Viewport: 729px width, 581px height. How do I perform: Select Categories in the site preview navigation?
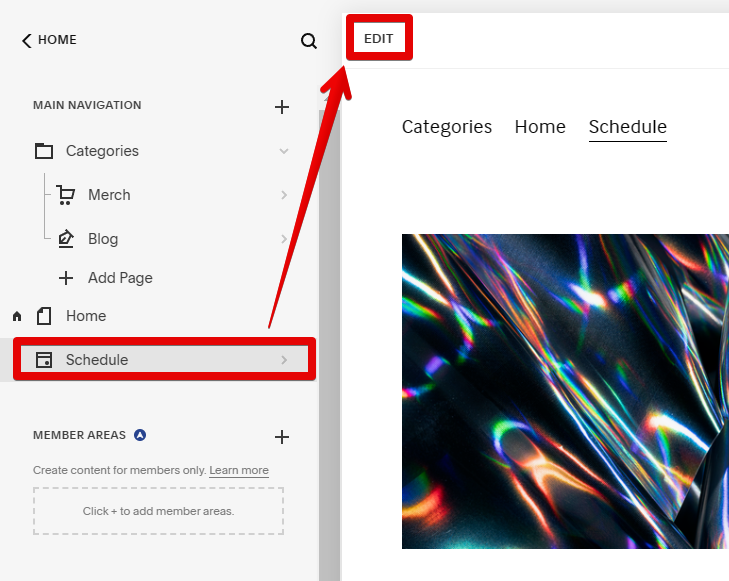pyautogui.click(x=447, y=127)
